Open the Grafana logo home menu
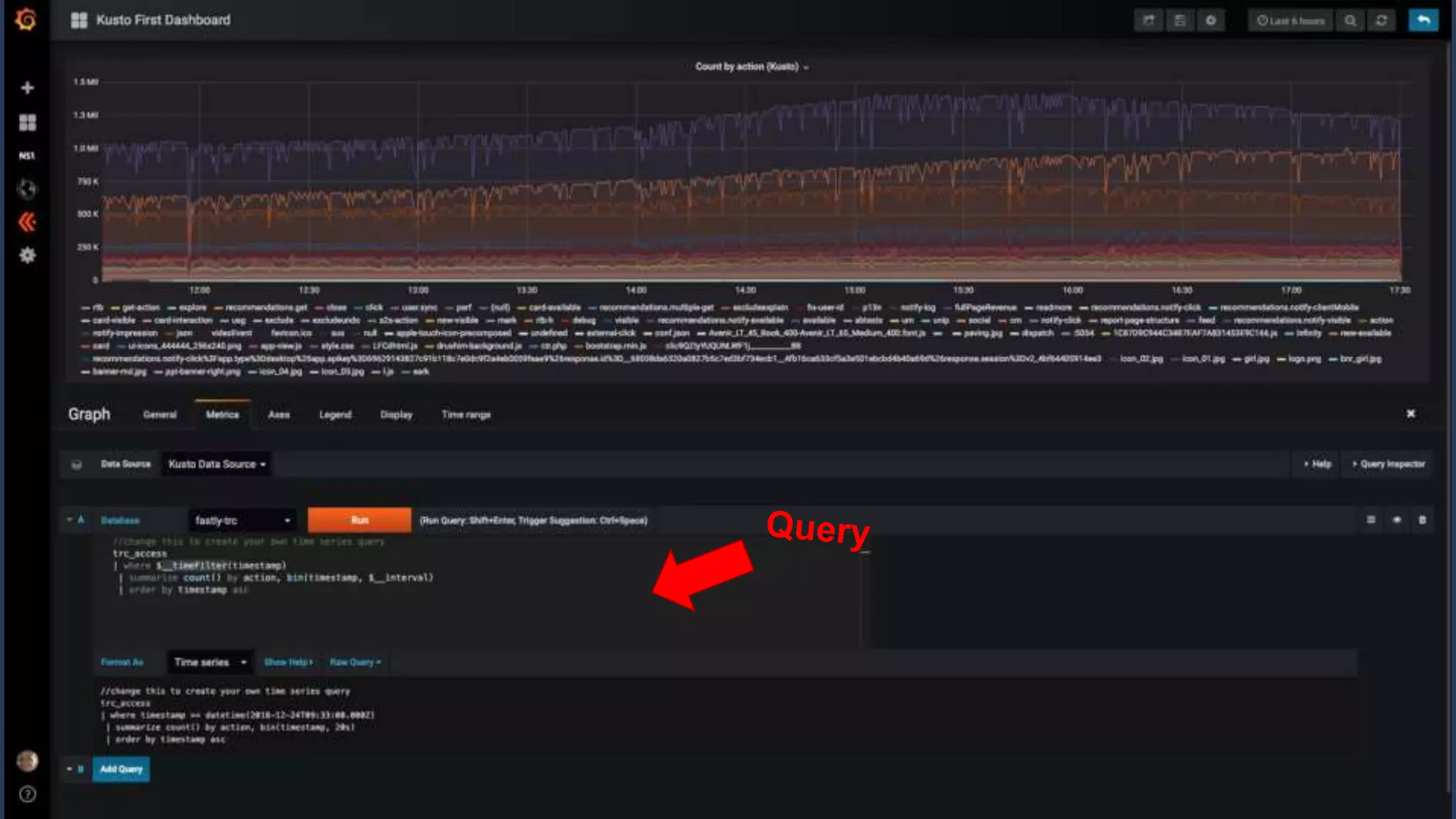 coord(26,19)
